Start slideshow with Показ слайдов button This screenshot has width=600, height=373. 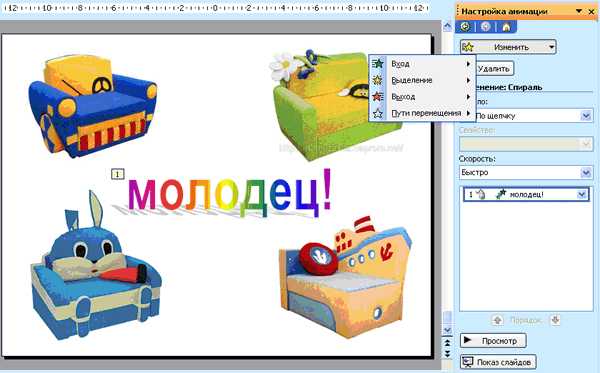coord(498,362)
